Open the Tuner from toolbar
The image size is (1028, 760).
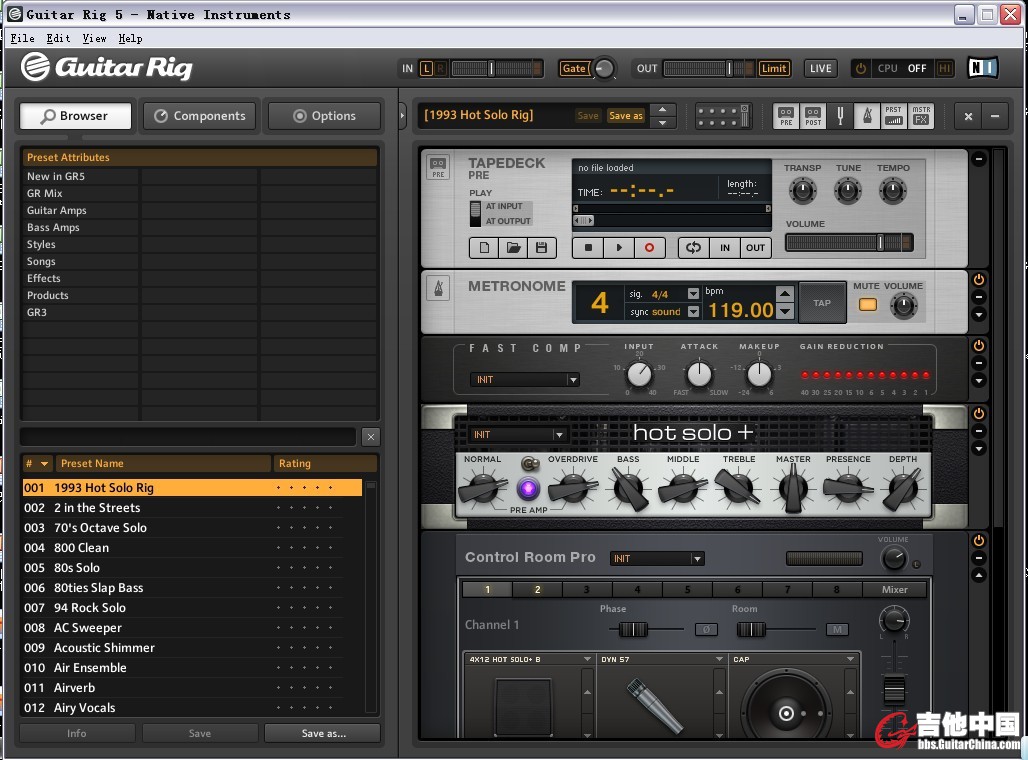[x=840, y=116]
